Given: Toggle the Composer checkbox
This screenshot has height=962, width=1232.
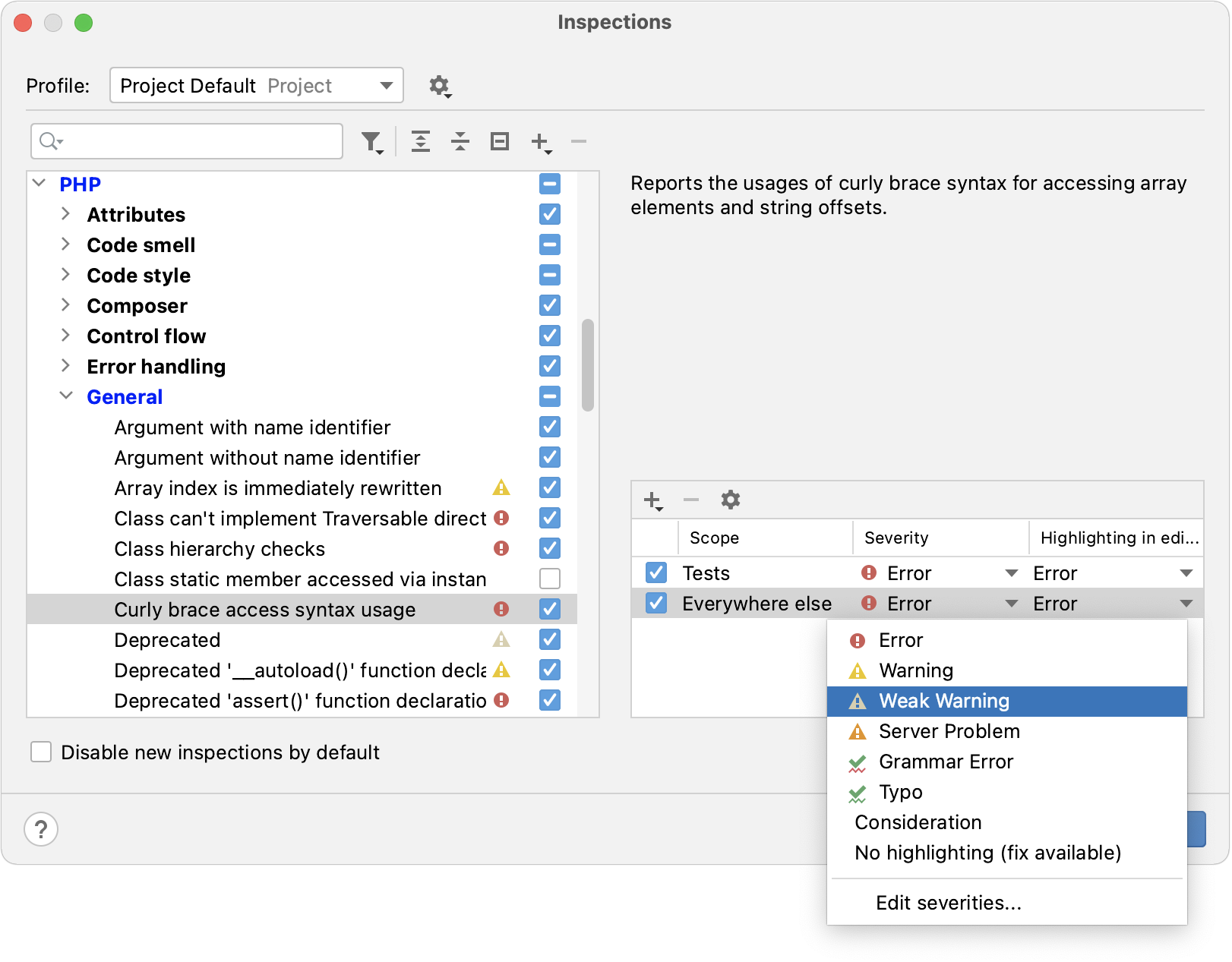Looking at the screenshot, I should (x=550, y=305).
